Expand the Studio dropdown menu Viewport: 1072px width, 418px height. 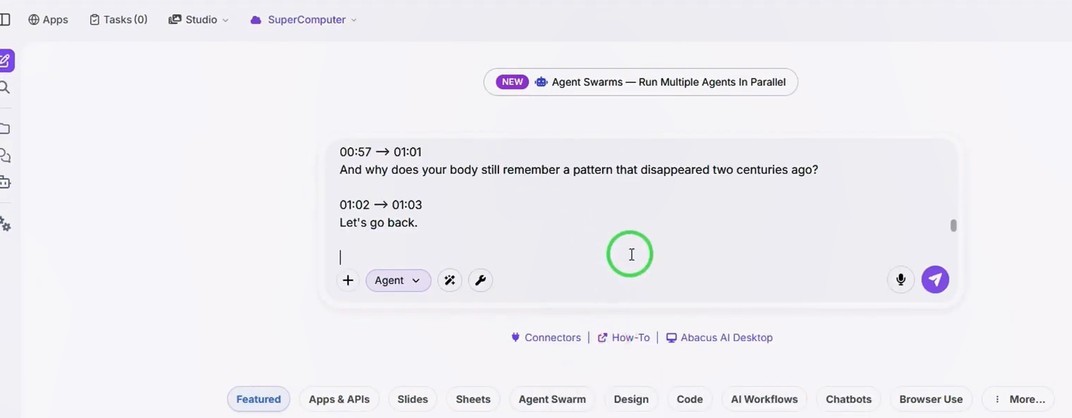coord(198,20)
